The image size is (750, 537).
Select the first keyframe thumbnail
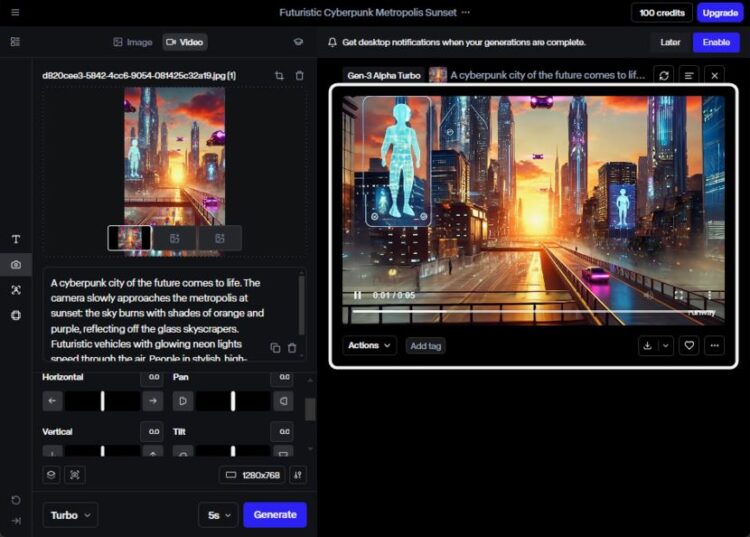click(130, 238)
